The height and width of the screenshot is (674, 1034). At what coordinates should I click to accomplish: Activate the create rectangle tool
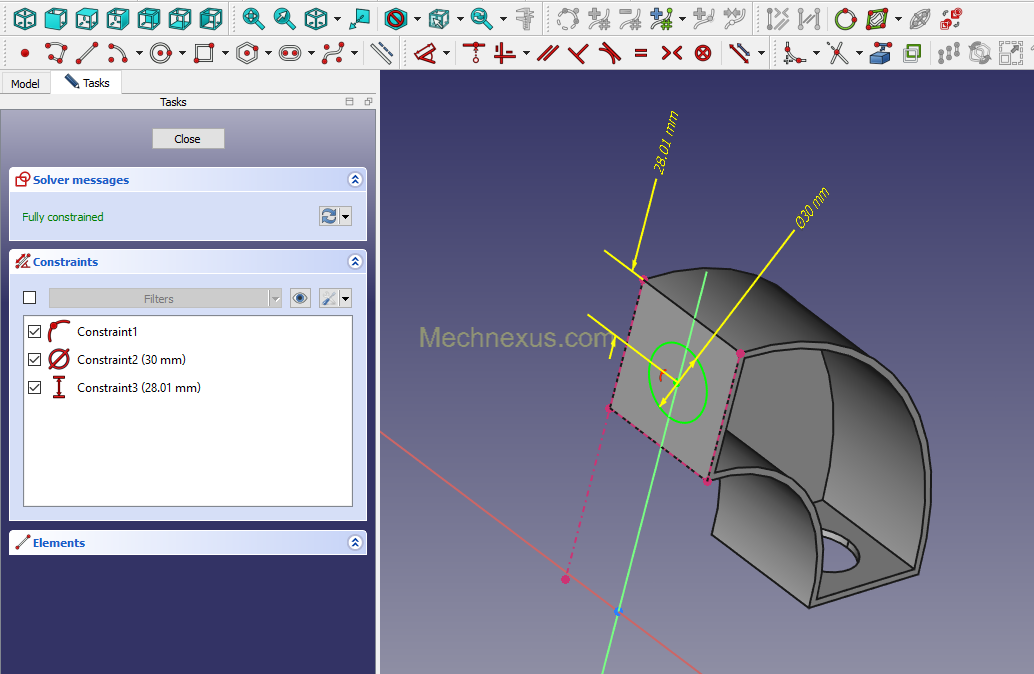[x=204, y=52]
